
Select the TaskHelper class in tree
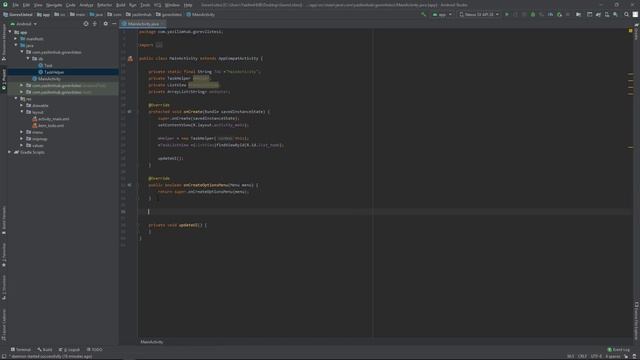pyautogui.click(x=51, y=72)
